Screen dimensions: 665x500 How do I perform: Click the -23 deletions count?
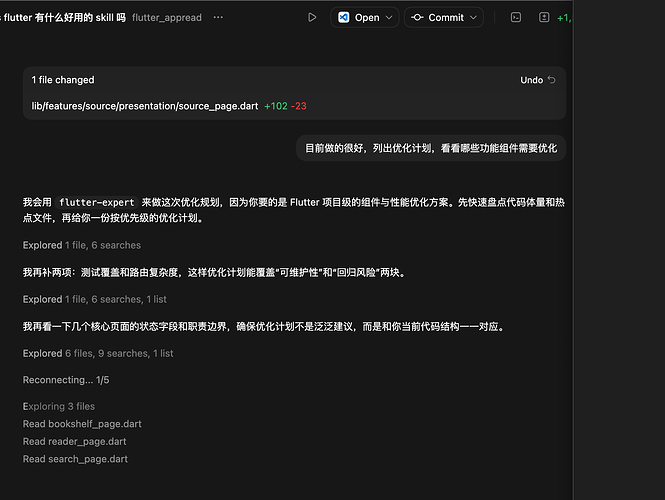(299, 106)
